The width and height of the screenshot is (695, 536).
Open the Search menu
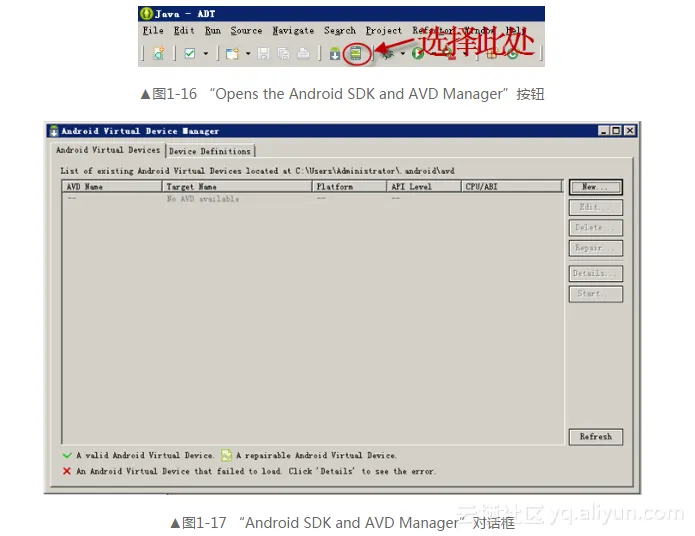tap(340, 31)
